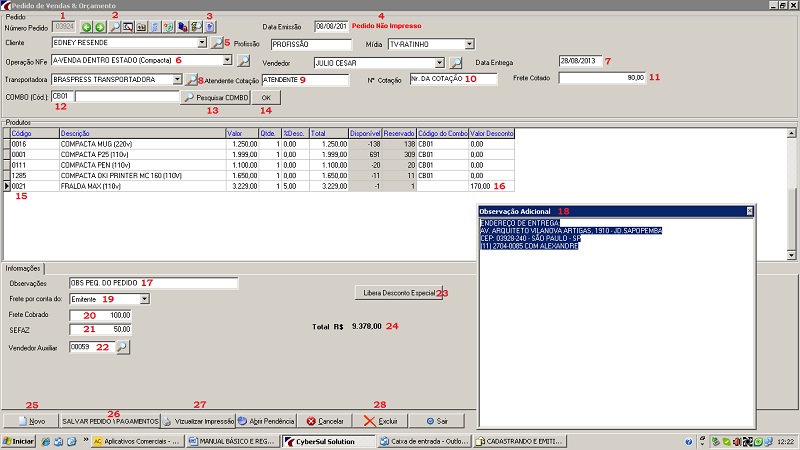Delete order with Excluir button
This screenshot has height=450, width=800.
click(x=381, y=421)
